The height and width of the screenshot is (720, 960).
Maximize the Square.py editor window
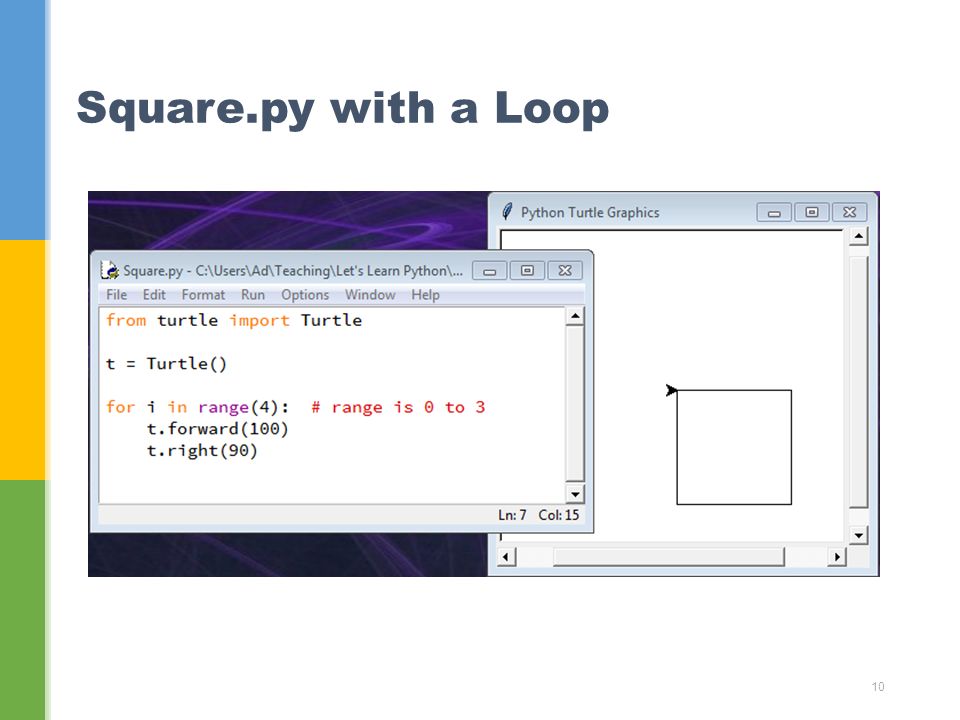tap(527, 271)
